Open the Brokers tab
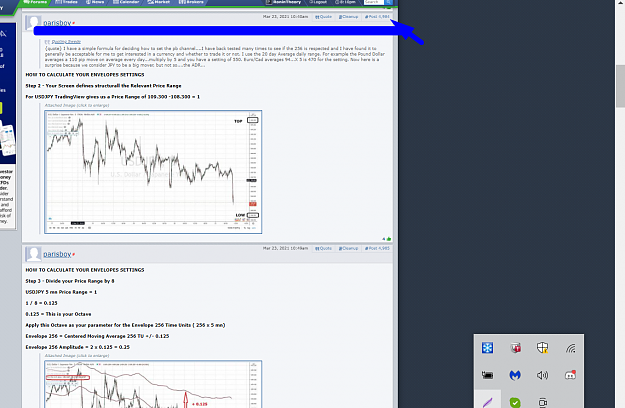This screenshot has width=625, height=408. [191, 2]
